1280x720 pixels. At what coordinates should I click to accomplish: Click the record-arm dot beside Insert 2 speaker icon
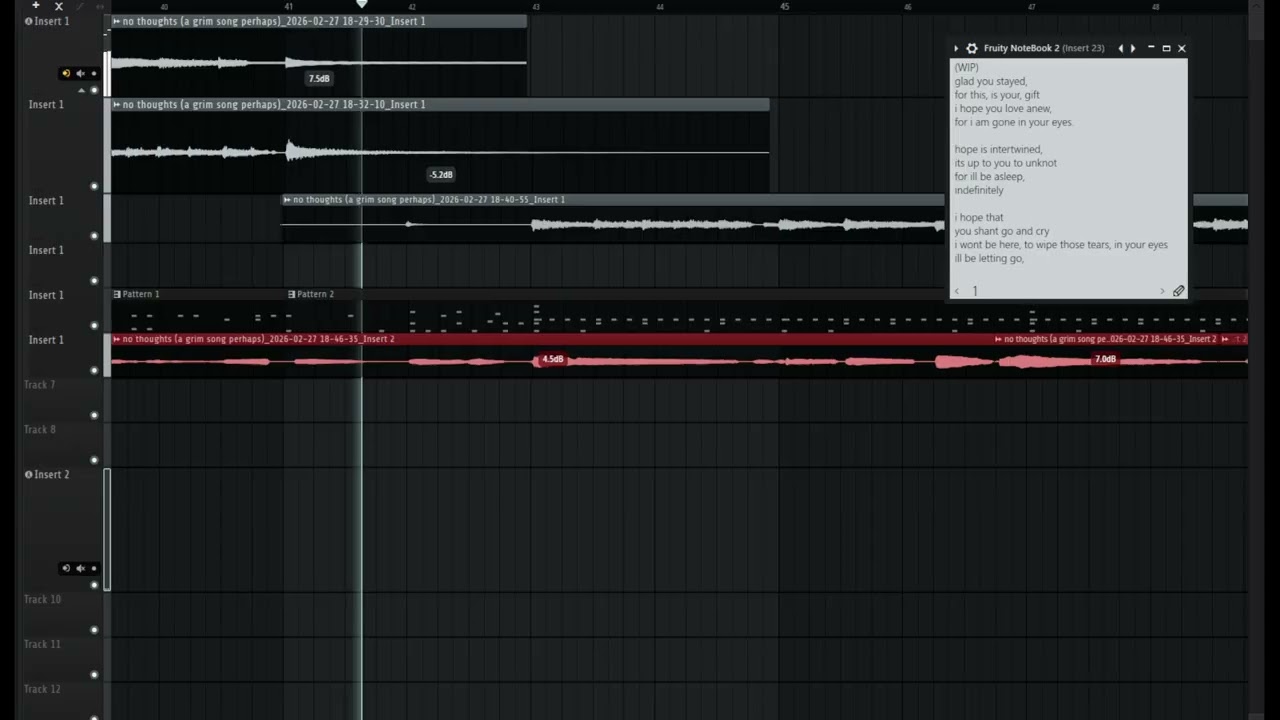(94, 568)
